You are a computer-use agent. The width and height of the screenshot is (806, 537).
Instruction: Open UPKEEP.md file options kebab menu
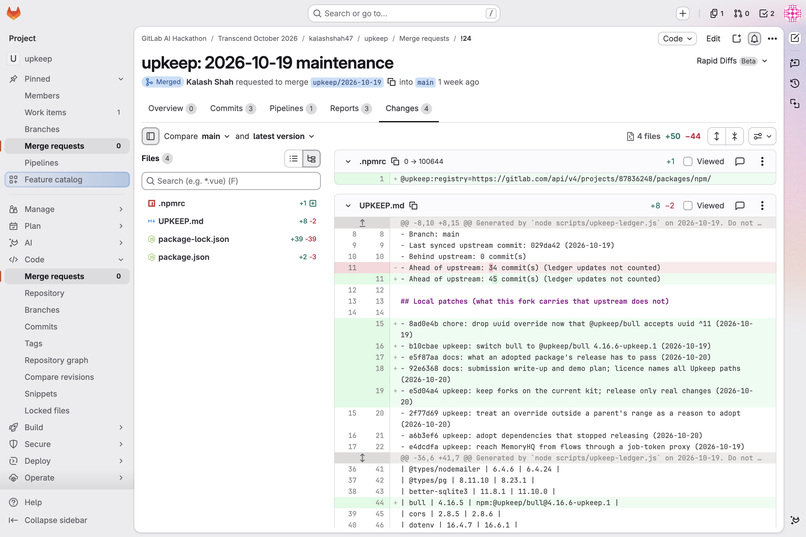tap(762, 206)
